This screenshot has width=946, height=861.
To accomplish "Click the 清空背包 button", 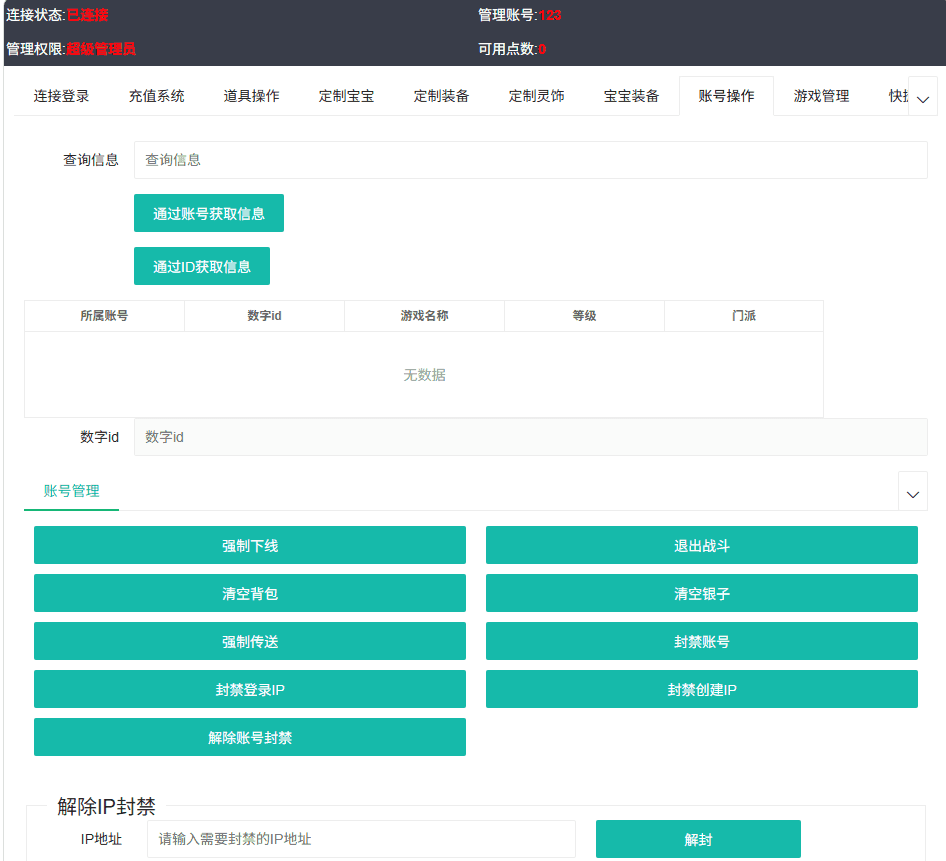I will [x=250, y=593].
